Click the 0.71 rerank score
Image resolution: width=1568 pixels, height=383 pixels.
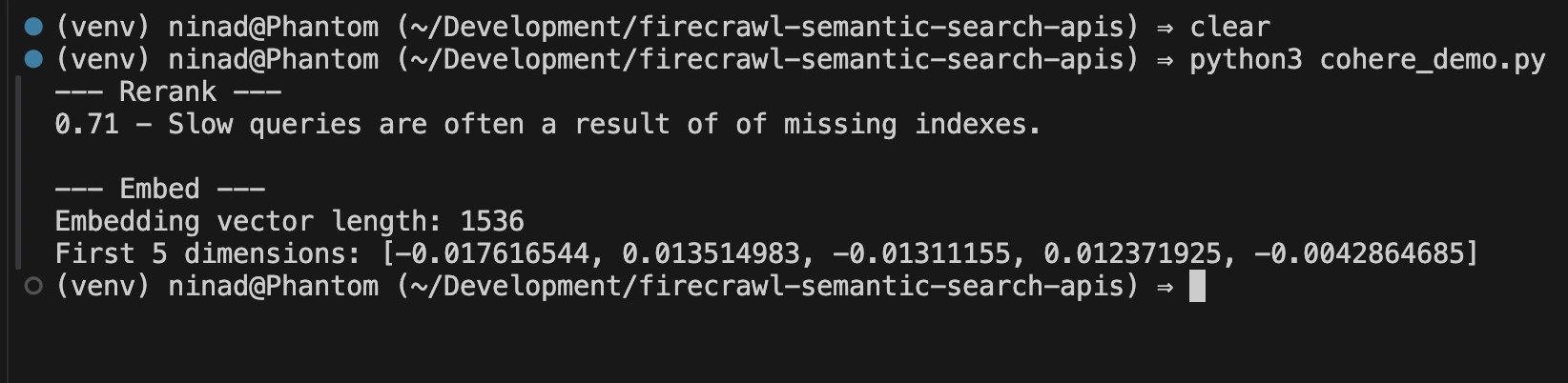(x=87, y=124)
